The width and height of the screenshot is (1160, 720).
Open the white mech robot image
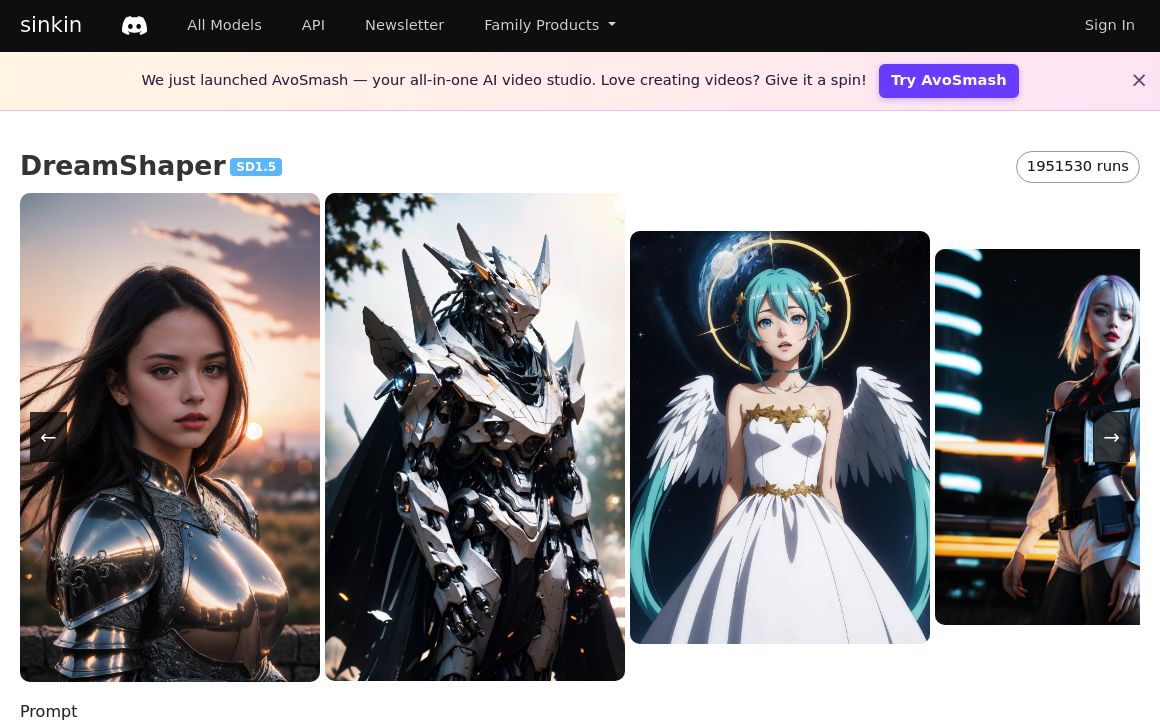coord(475,437)
